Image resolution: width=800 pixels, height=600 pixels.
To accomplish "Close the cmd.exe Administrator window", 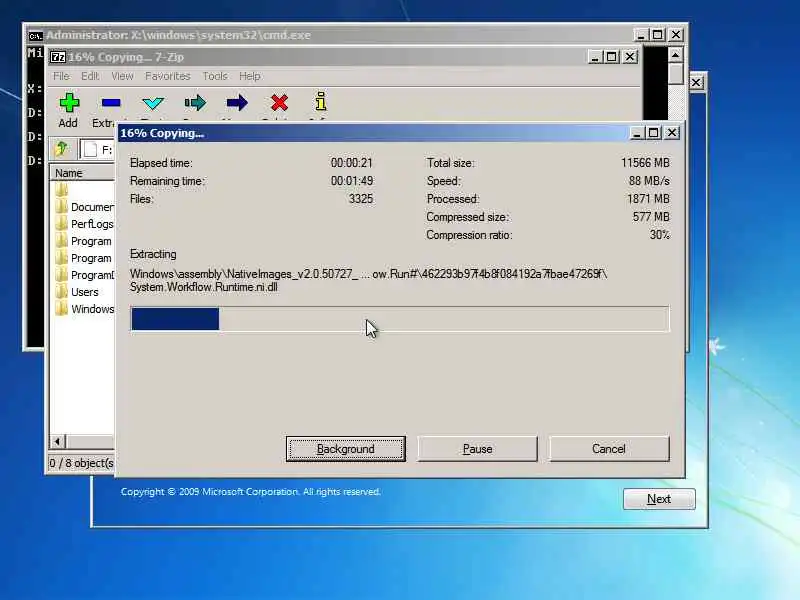I will coord(676,35).
